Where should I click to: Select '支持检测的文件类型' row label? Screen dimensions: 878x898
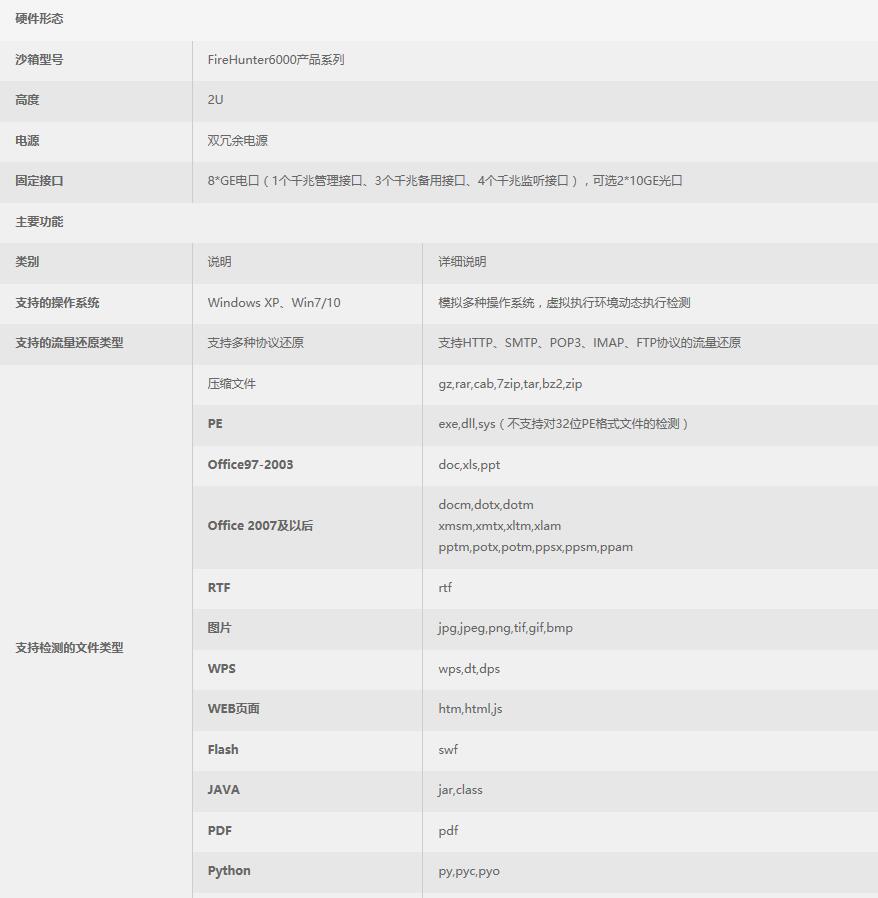pos(69,648)
